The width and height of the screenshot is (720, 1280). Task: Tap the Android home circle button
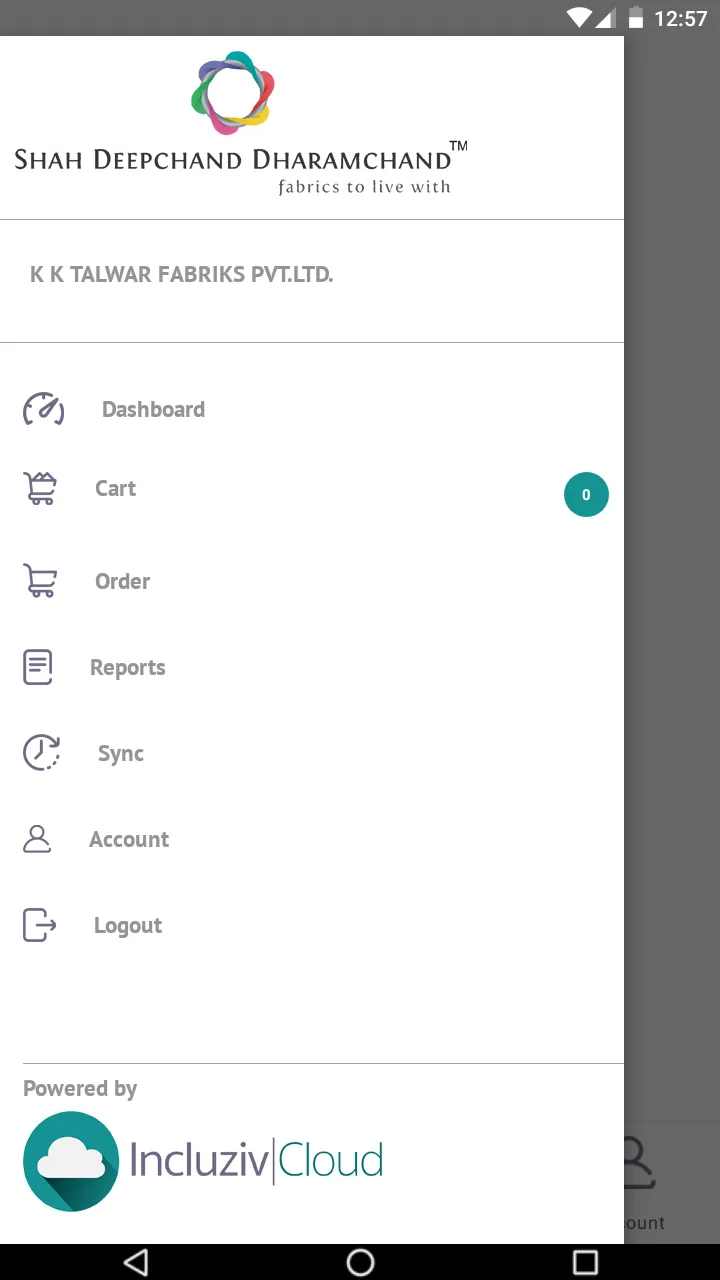[x=360, y=1262]
